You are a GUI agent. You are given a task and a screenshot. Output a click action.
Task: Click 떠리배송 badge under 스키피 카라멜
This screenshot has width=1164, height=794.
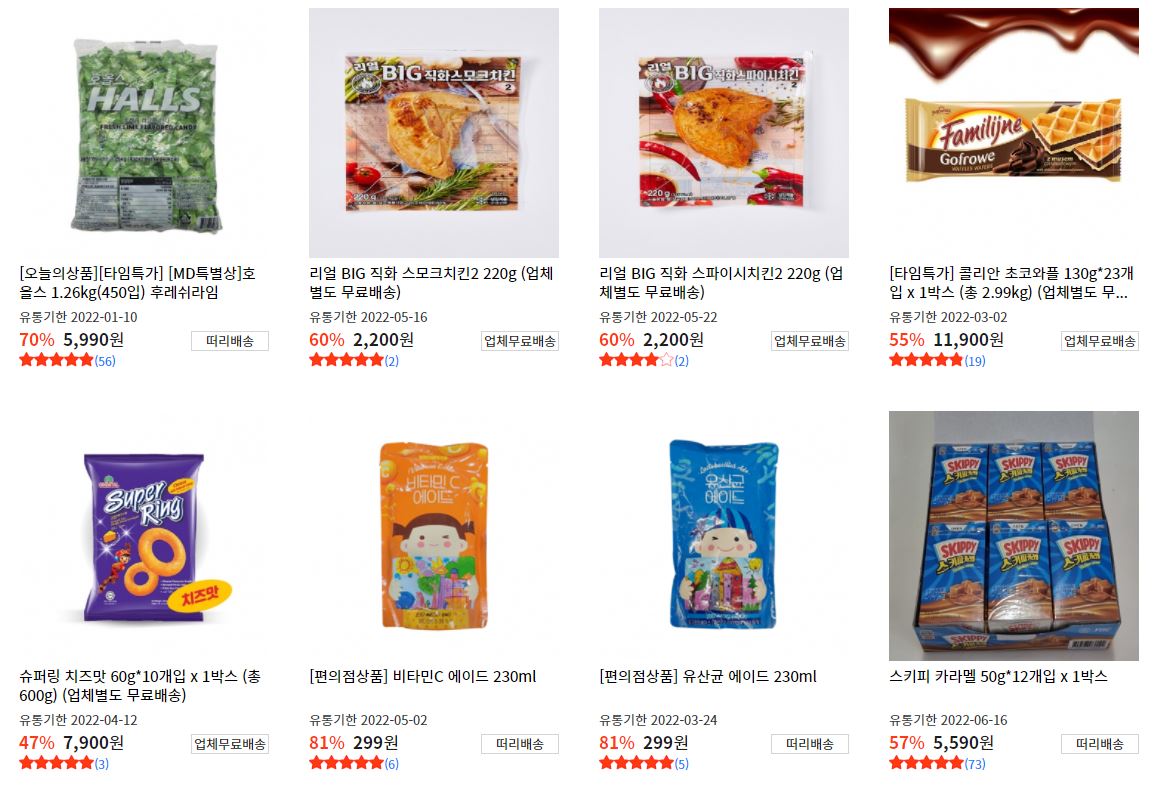1099,744
